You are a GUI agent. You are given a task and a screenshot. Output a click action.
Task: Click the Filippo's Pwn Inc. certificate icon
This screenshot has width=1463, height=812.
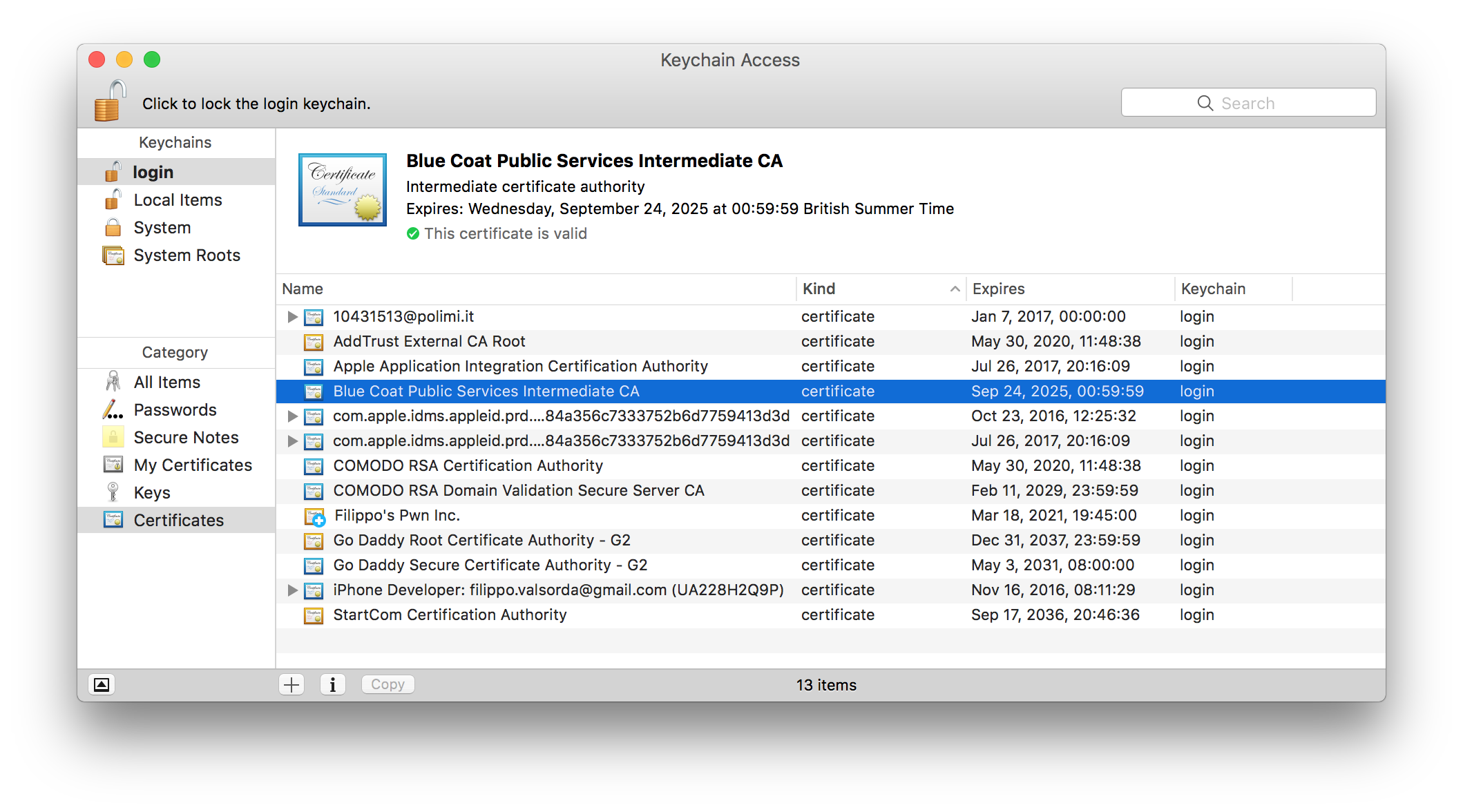(314, 516)
